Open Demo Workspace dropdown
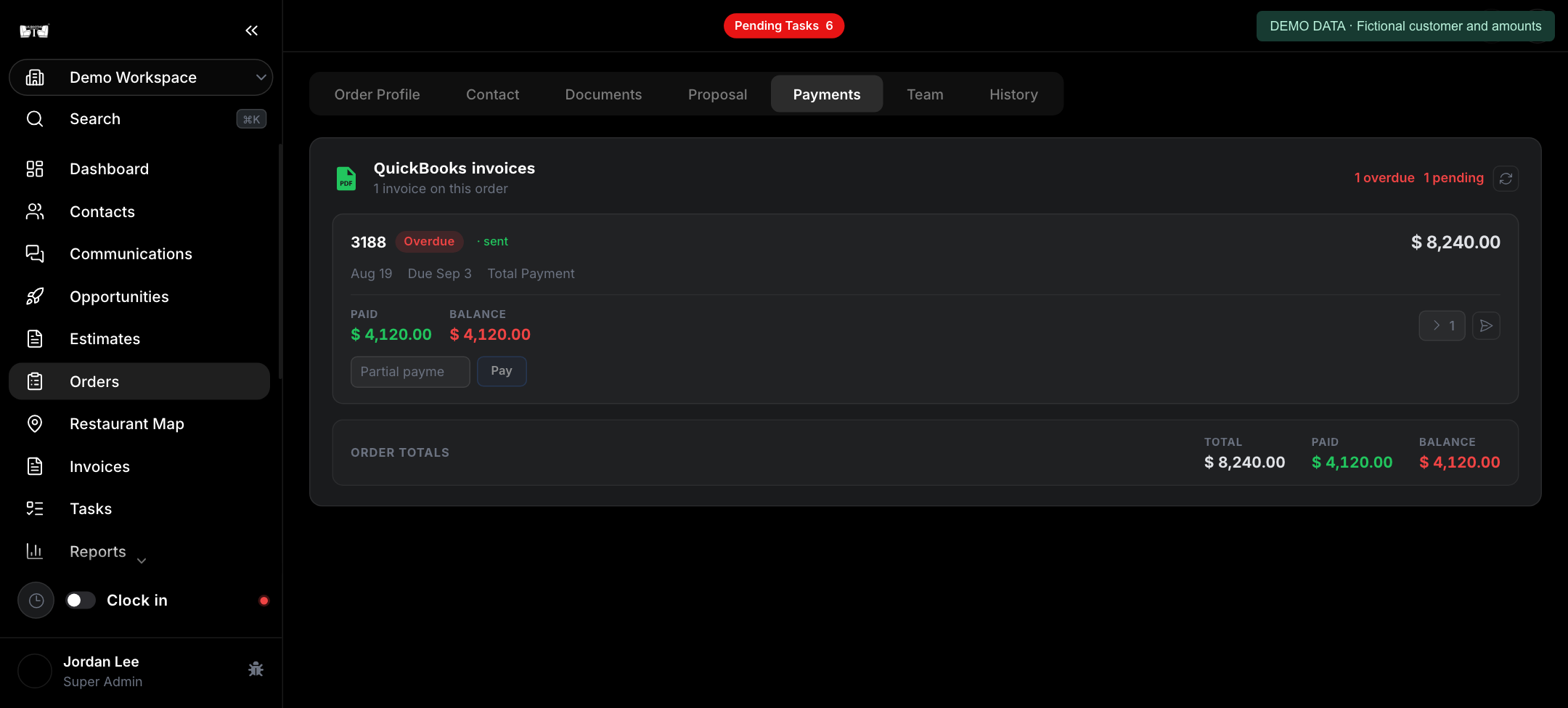 [x=141, y=77]
